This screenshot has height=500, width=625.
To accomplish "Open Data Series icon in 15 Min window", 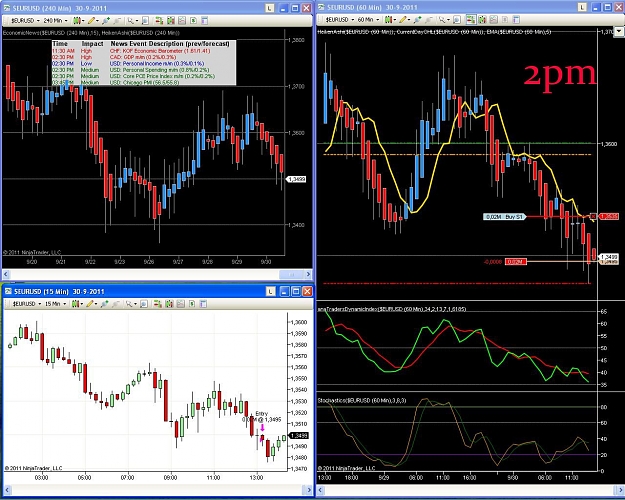I will tap(169, 304).
